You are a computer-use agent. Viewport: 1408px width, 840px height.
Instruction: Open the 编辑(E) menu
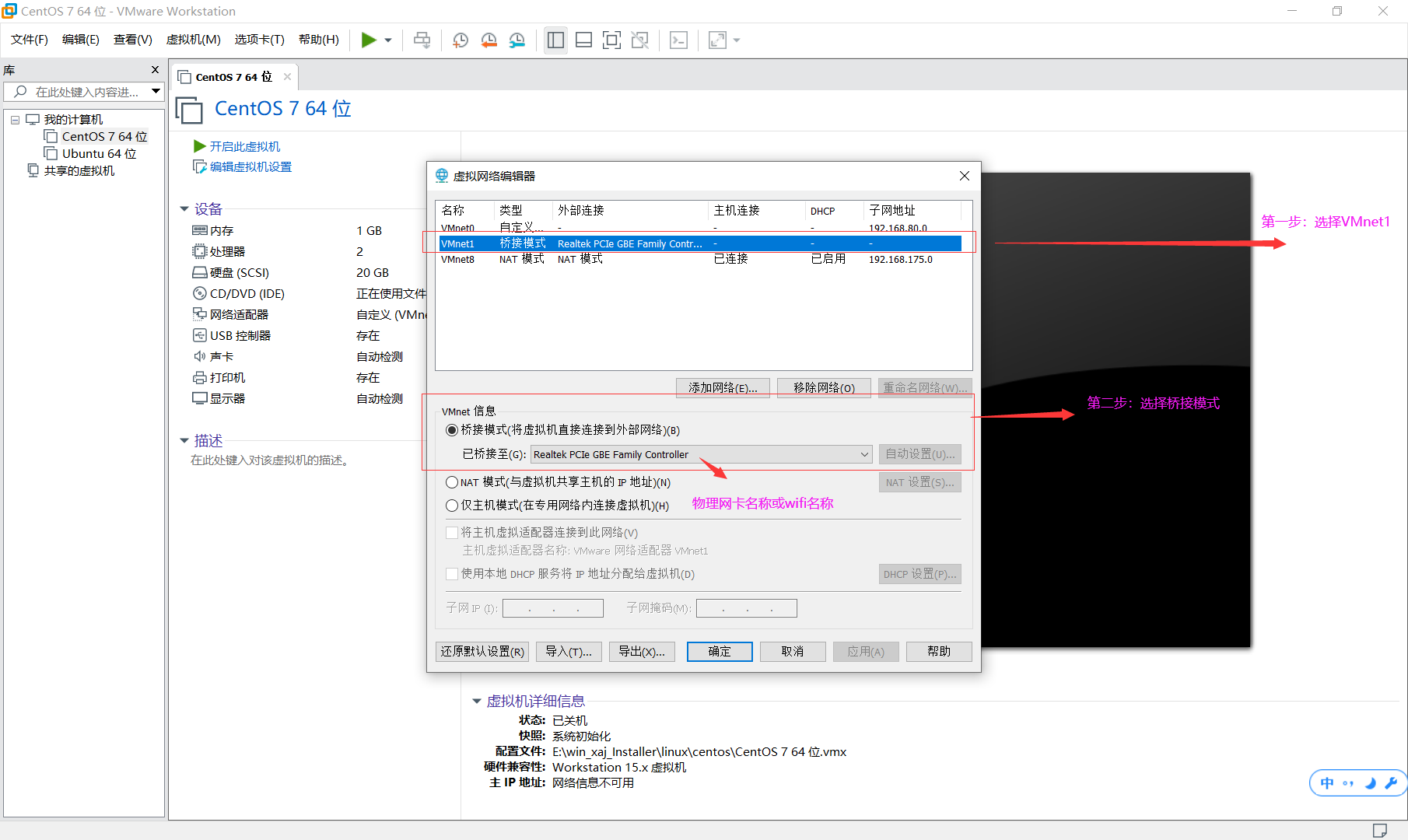[81, 40]
